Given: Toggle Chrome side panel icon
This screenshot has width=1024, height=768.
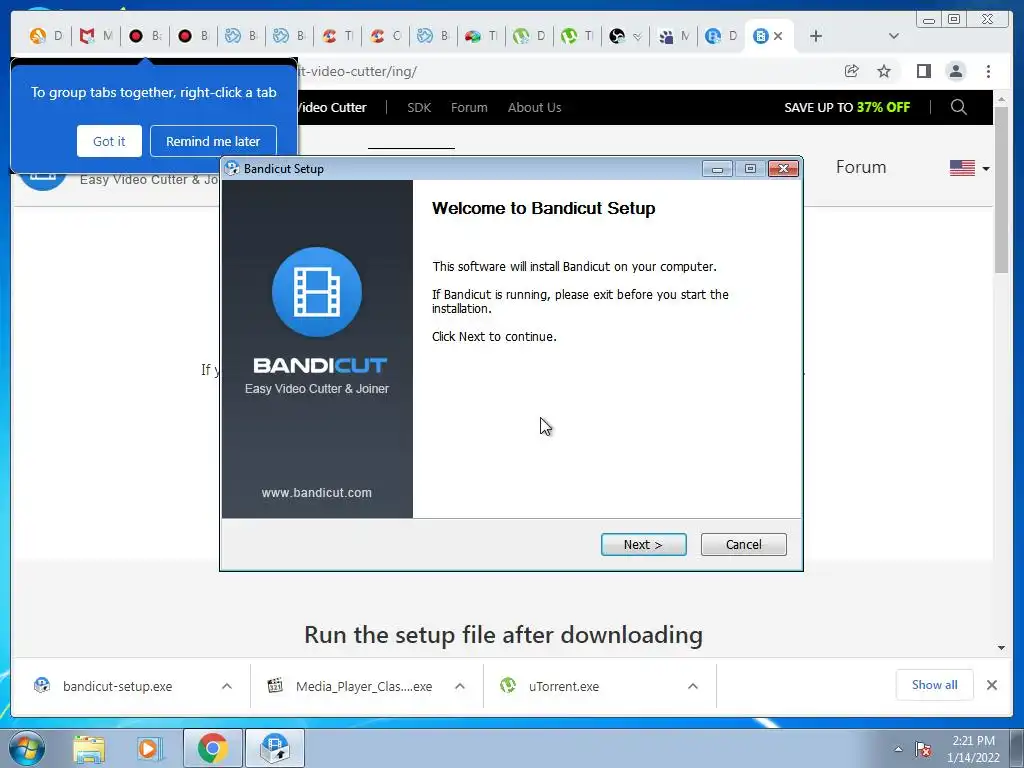Looking at the screenshot, I should pyautogui.click(x=923, y=71).
